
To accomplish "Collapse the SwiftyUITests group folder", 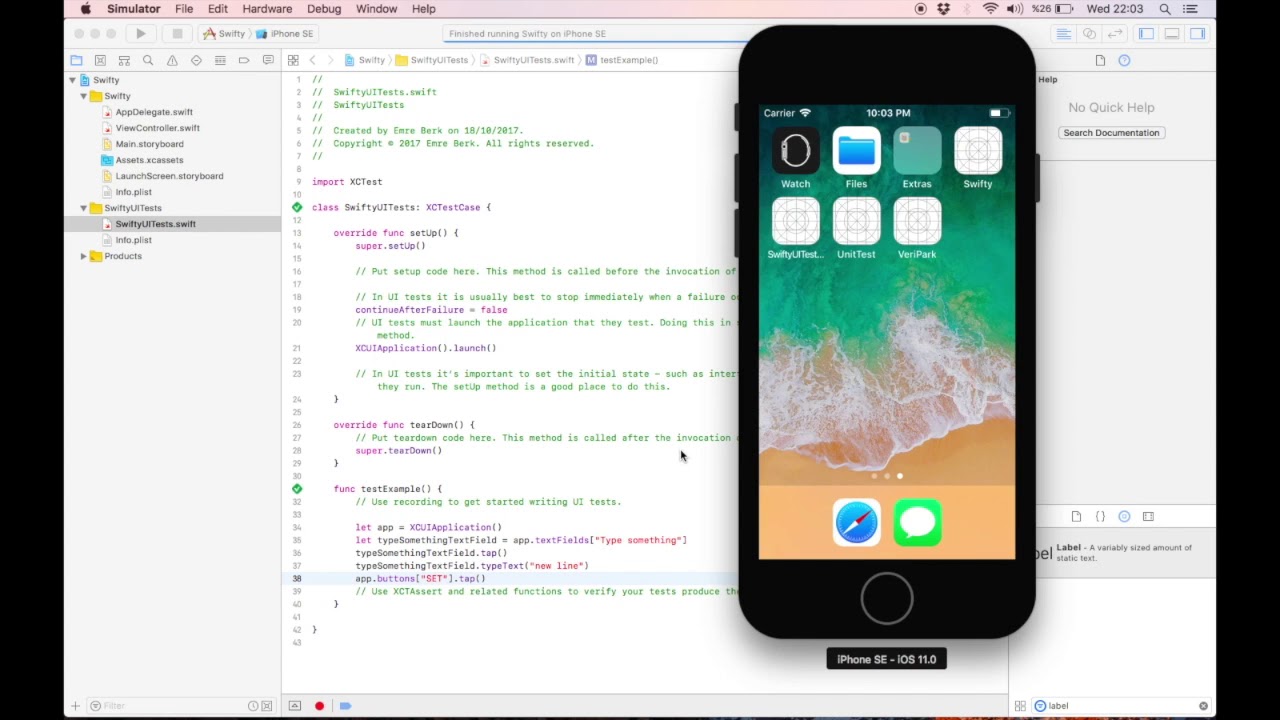I will (84, 208).
